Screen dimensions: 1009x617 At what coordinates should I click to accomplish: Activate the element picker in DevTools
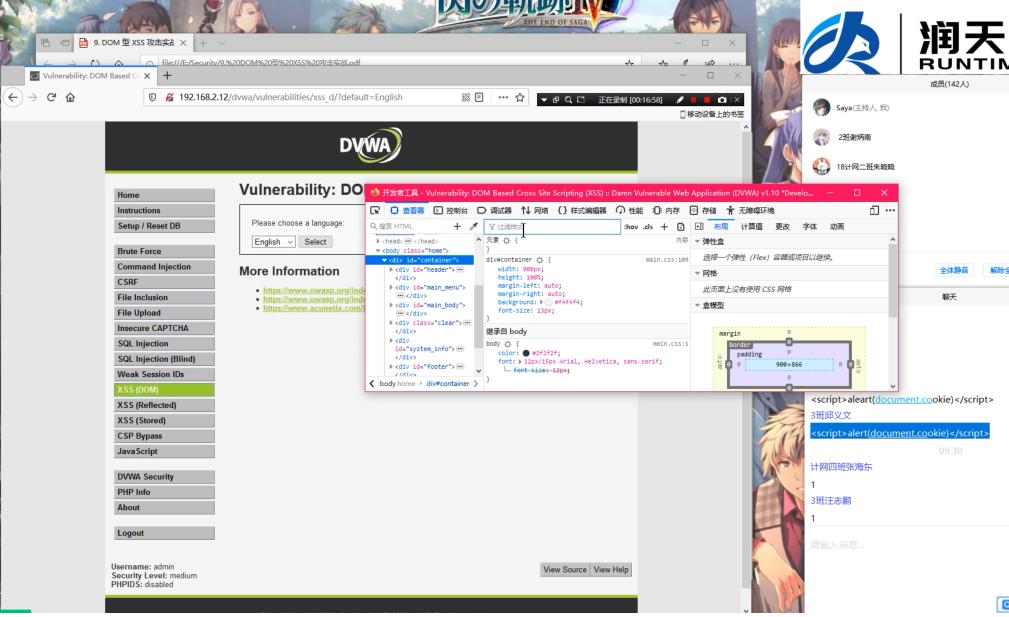coord(375,210)
